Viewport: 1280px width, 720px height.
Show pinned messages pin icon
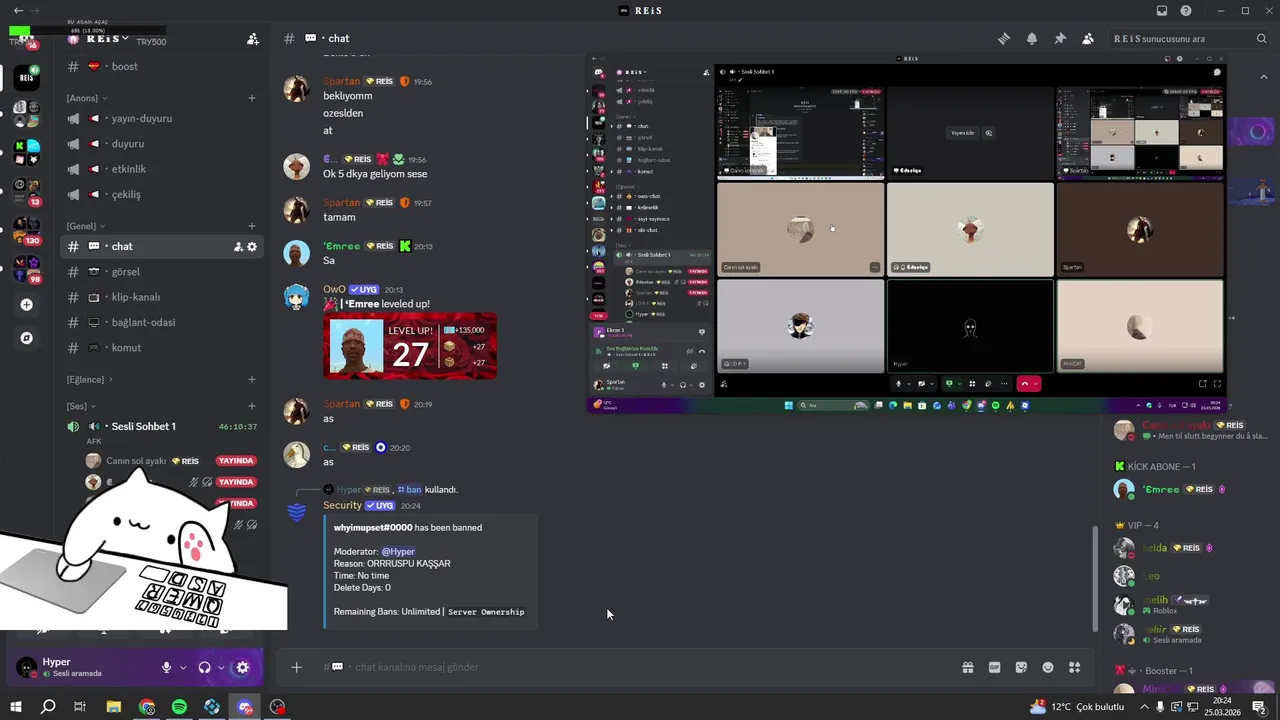pyautogui.click(x=1060, y=39)
